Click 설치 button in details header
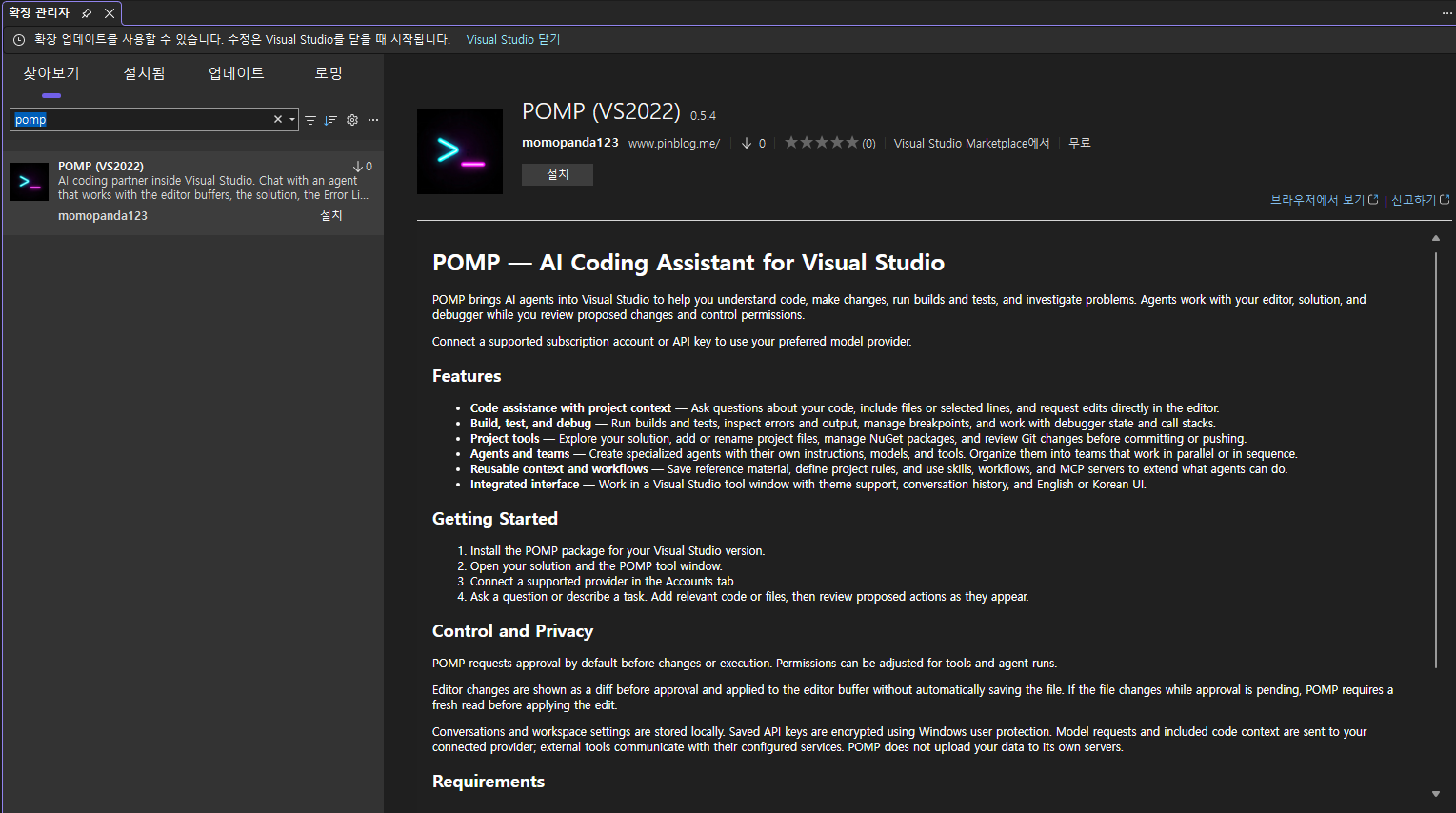 pyautogui.click(x=557, y=174)
